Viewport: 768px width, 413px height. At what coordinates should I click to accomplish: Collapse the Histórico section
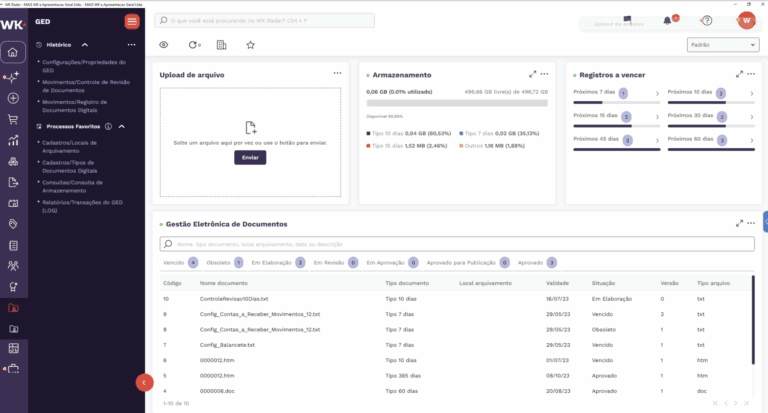[85, 45]
